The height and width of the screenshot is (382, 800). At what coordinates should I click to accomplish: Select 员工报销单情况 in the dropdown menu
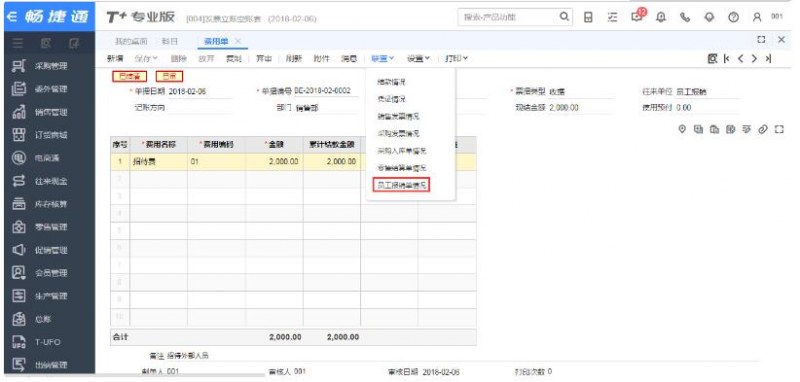(x=402, y=185)
